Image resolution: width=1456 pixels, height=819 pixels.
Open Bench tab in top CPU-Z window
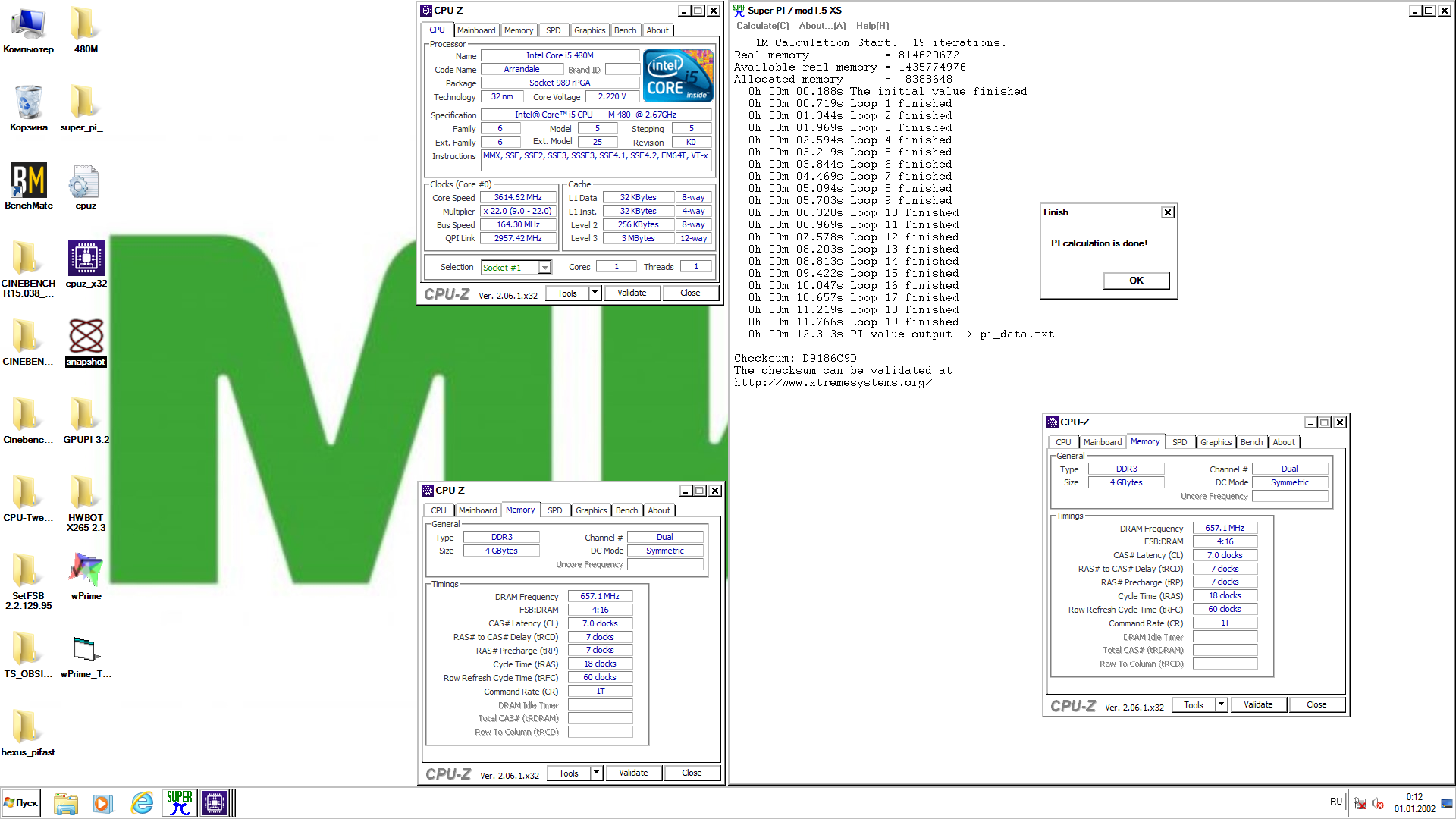tap(626, 30)
